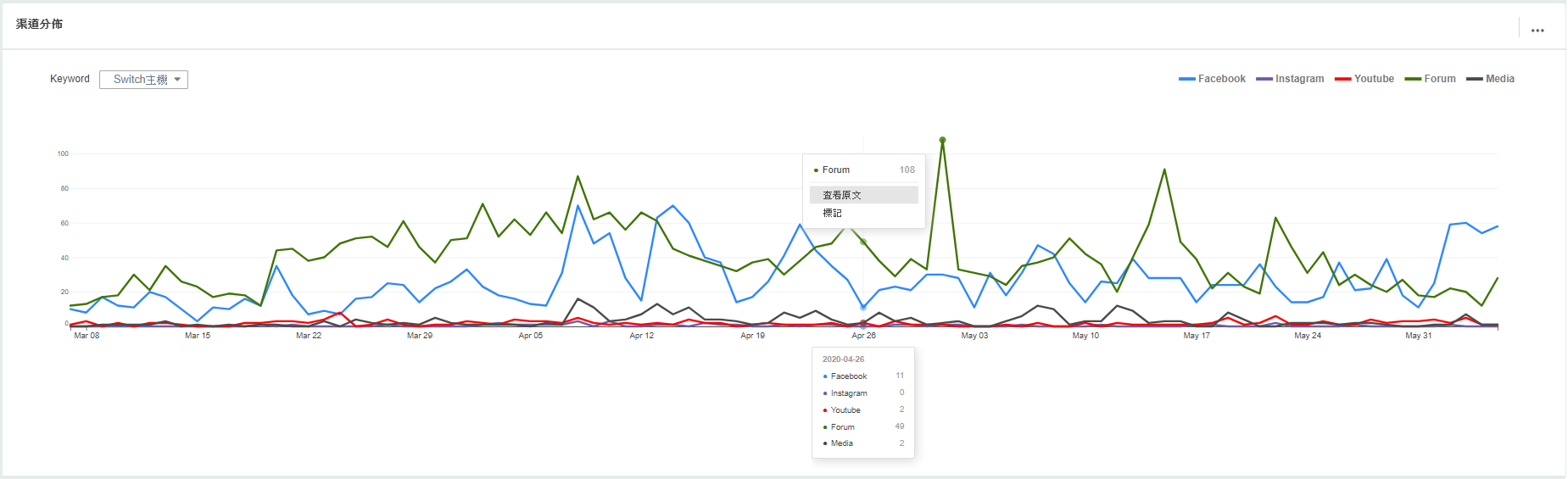Click the dropdown arrow beside Switch主機
The width and height of the screenshot is (1568, 479).
click(177, 80)
